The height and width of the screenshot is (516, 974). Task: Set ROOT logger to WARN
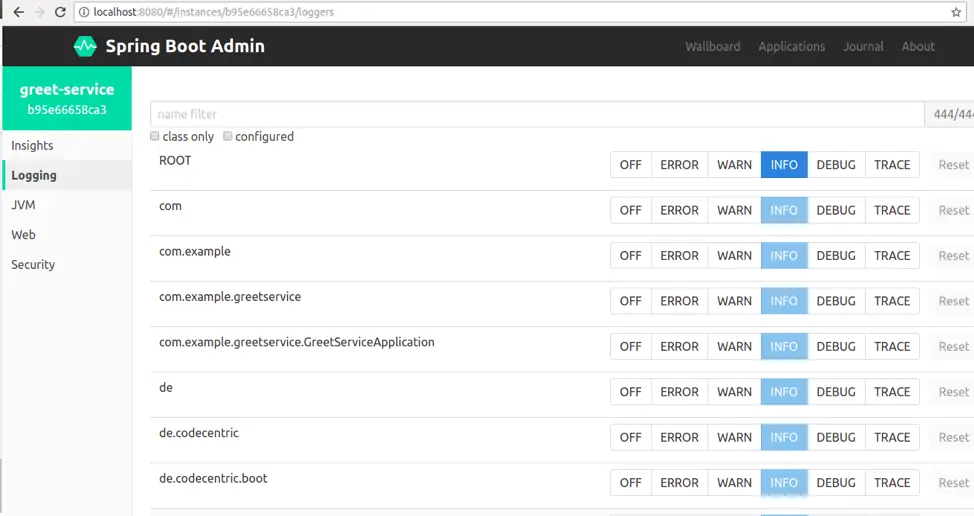[x=734, y=165]
